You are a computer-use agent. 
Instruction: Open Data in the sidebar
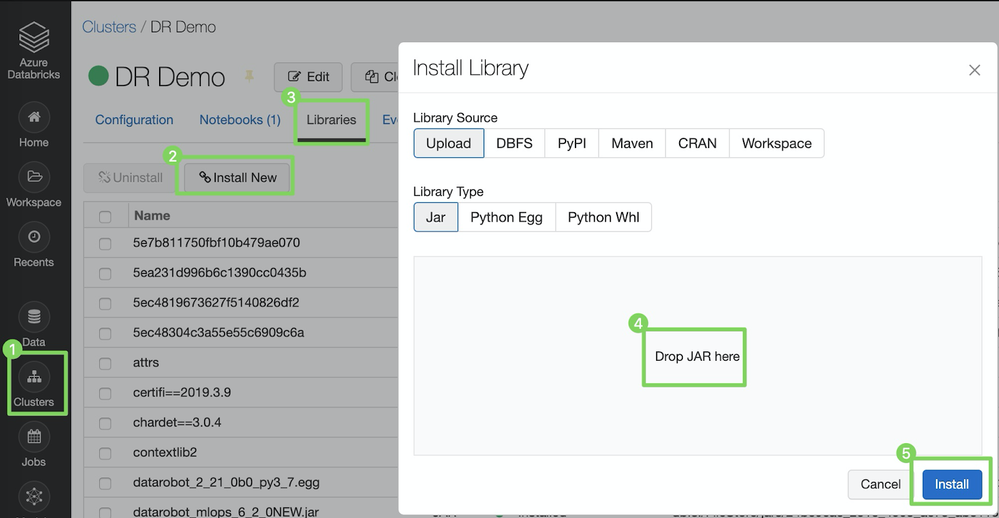(34, 325)
